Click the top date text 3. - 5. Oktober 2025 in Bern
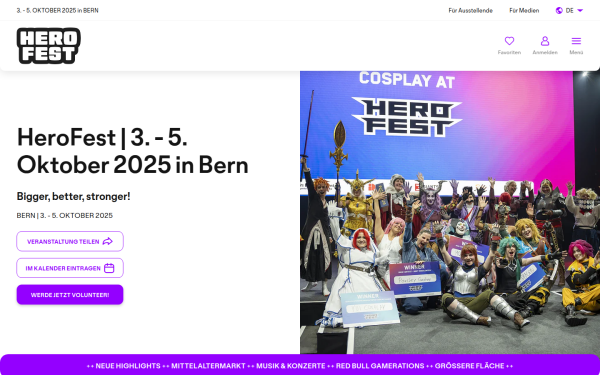 pyautogui.click(x=57, y=11)
